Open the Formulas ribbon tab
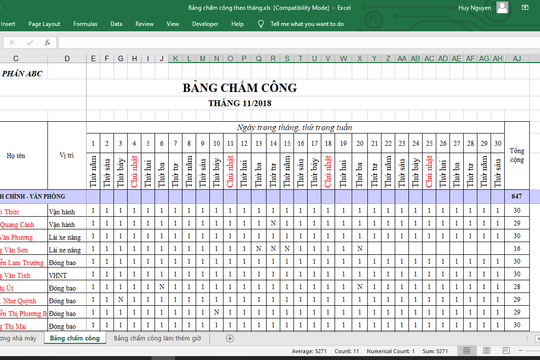Viewport: 540px width, 360px height. (85, 24)
